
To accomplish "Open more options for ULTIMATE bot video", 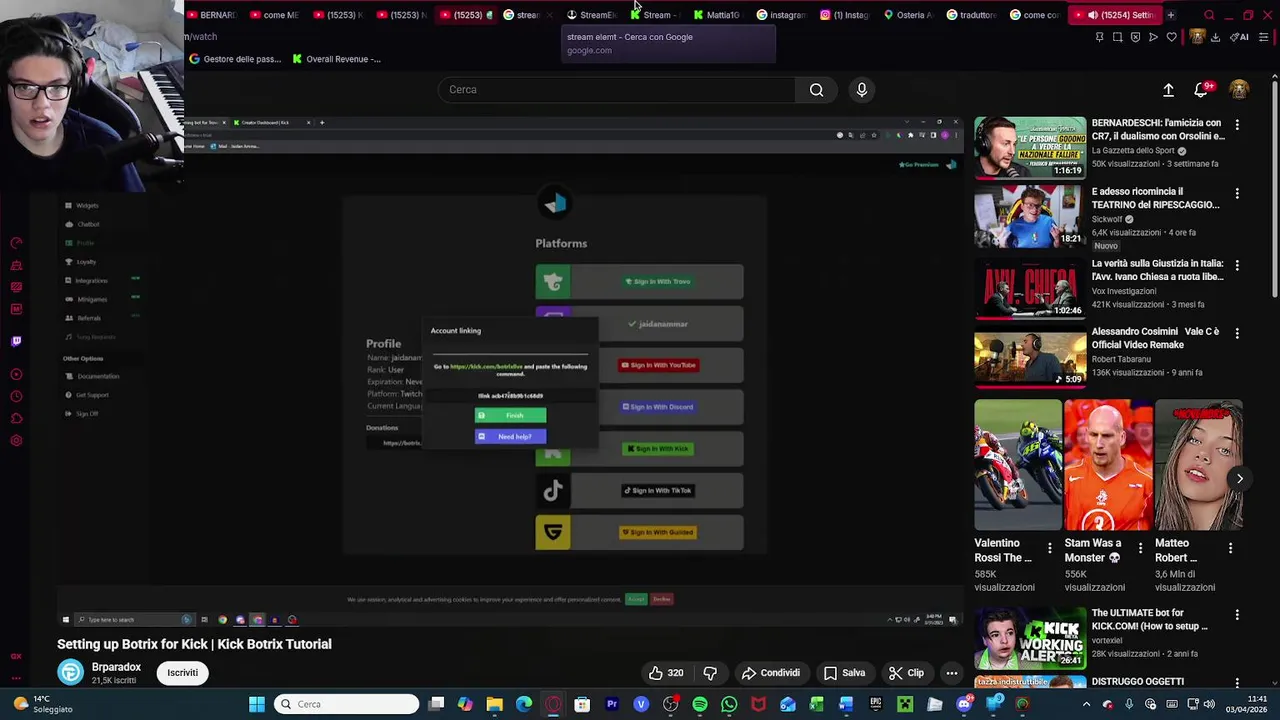I will (x=1237, y=615).
